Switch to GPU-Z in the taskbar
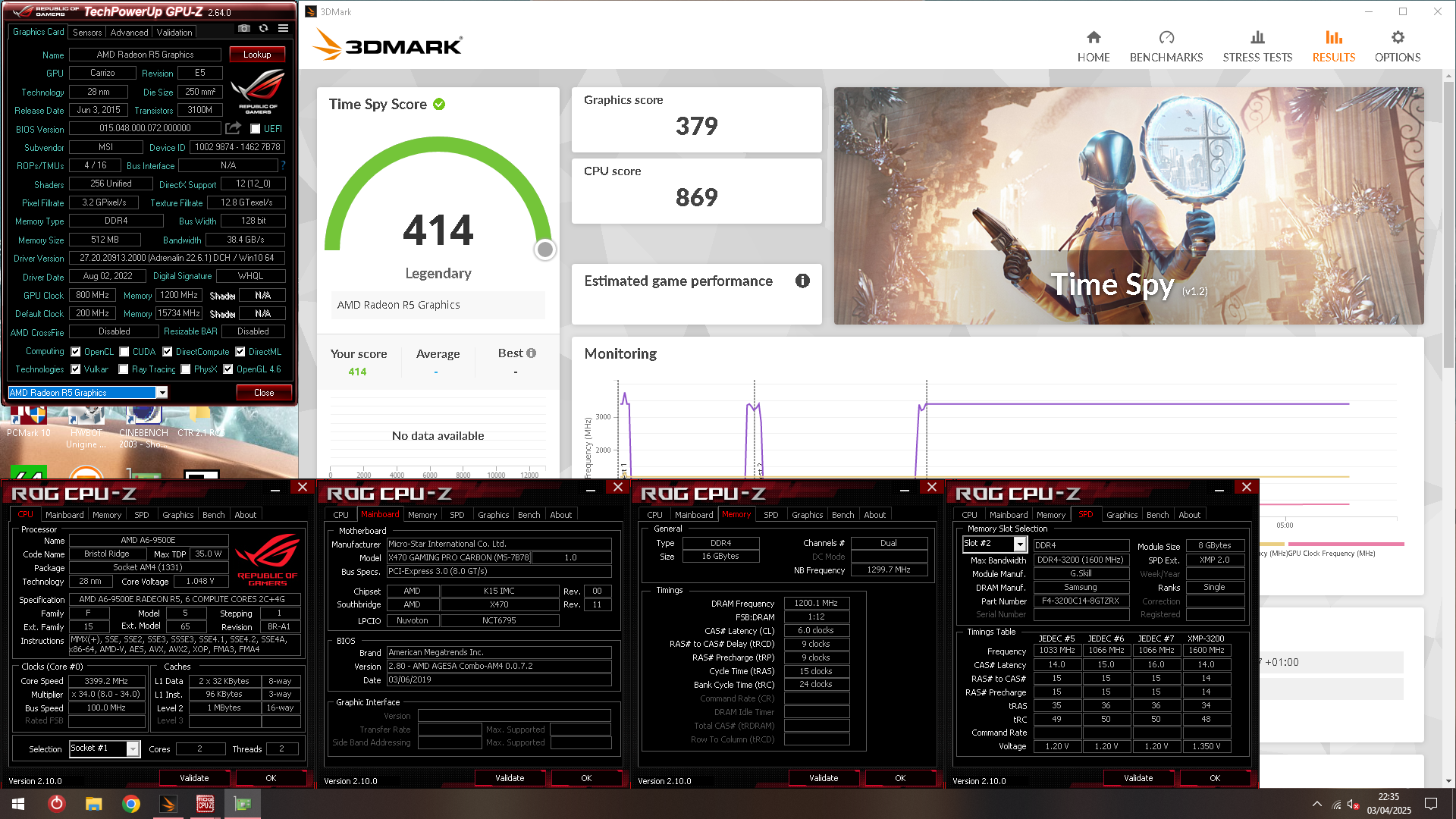This screenshot has height=819, width=1456. (x=243, y=804)
